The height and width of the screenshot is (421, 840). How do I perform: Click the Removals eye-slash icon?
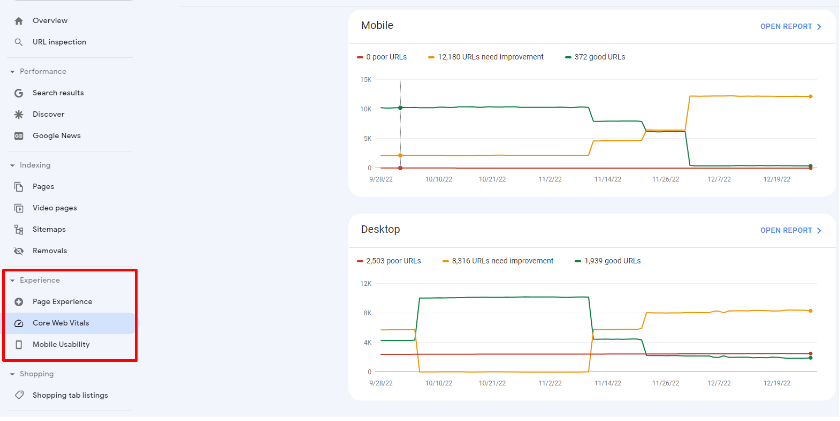coord(19,251)
